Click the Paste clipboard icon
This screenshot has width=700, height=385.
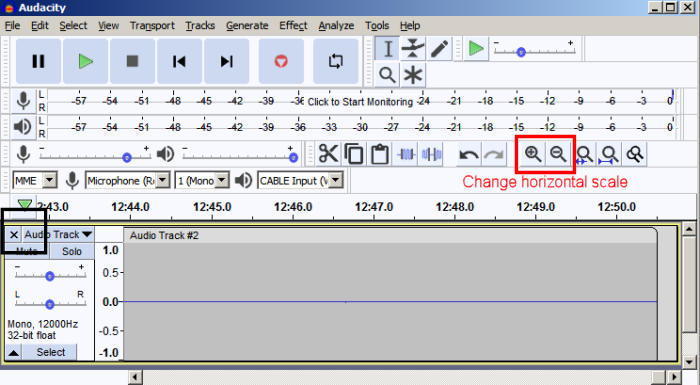[x=380, y=155]
